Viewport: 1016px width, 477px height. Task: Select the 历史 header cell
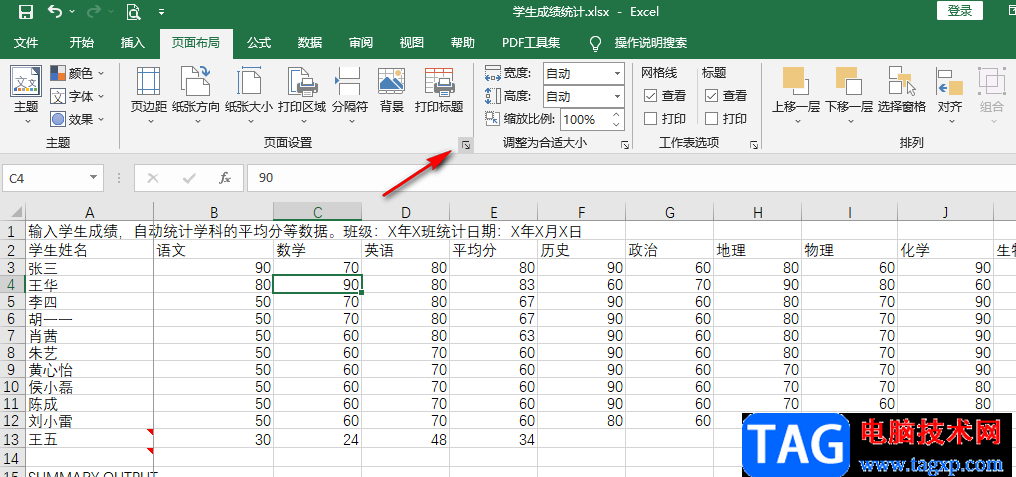click(581, 251)
